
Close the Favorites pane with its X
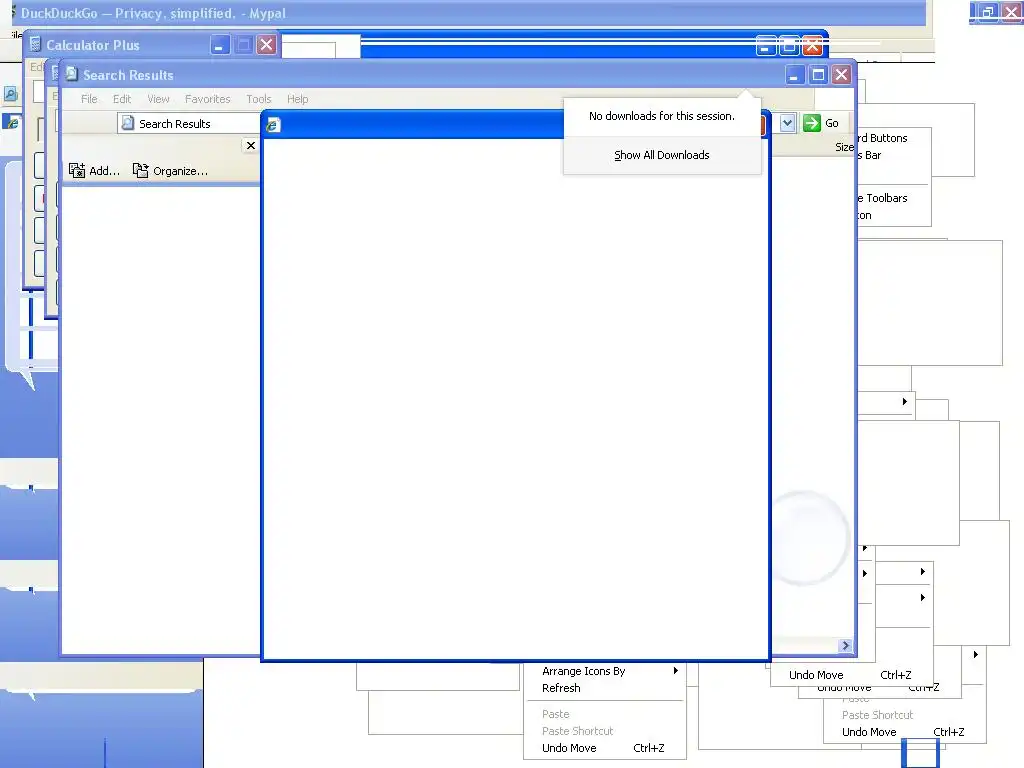click(251, 145)
